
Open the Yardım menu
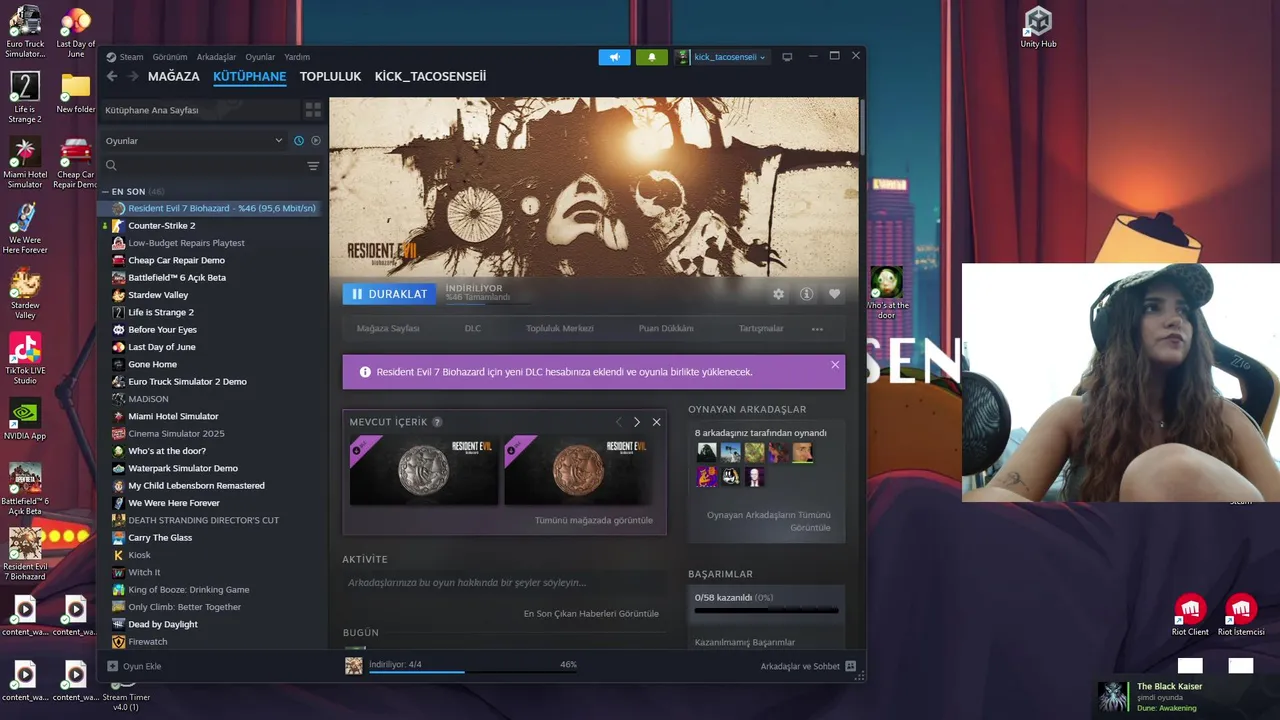coord(297,57)
